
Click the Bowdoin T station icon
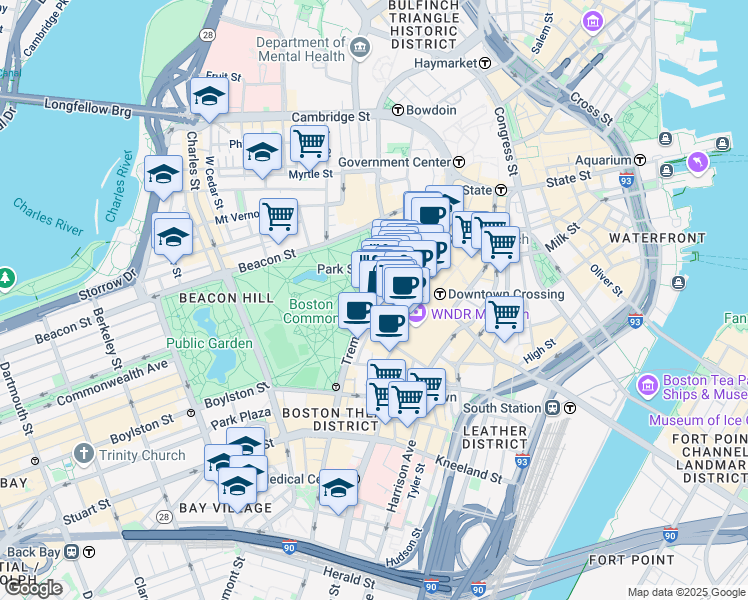[398, 110]
